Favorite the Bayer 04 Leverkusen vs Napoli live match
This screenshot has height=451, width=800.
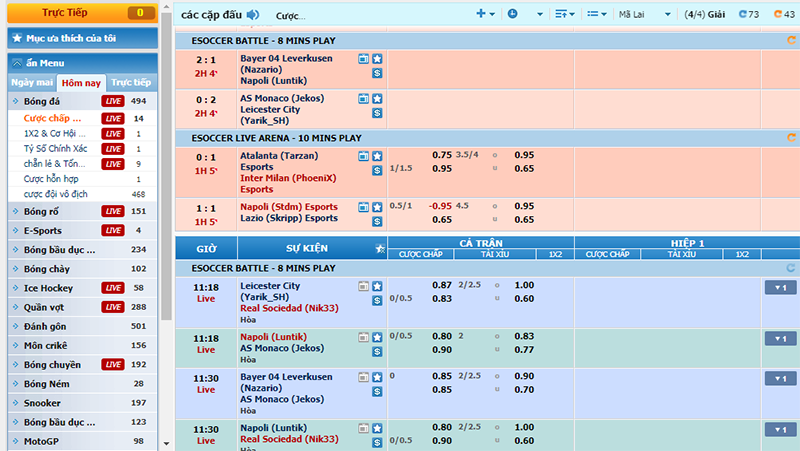pyautogui.click(x=377, y=59)
